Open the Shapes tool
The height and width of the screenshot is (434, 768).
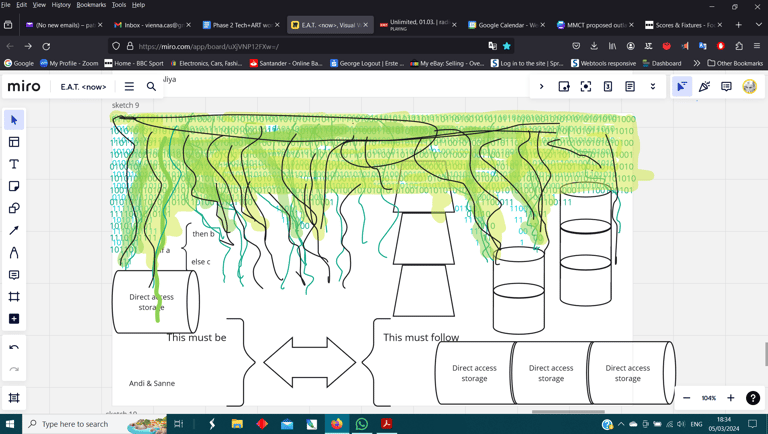(14, 208)
